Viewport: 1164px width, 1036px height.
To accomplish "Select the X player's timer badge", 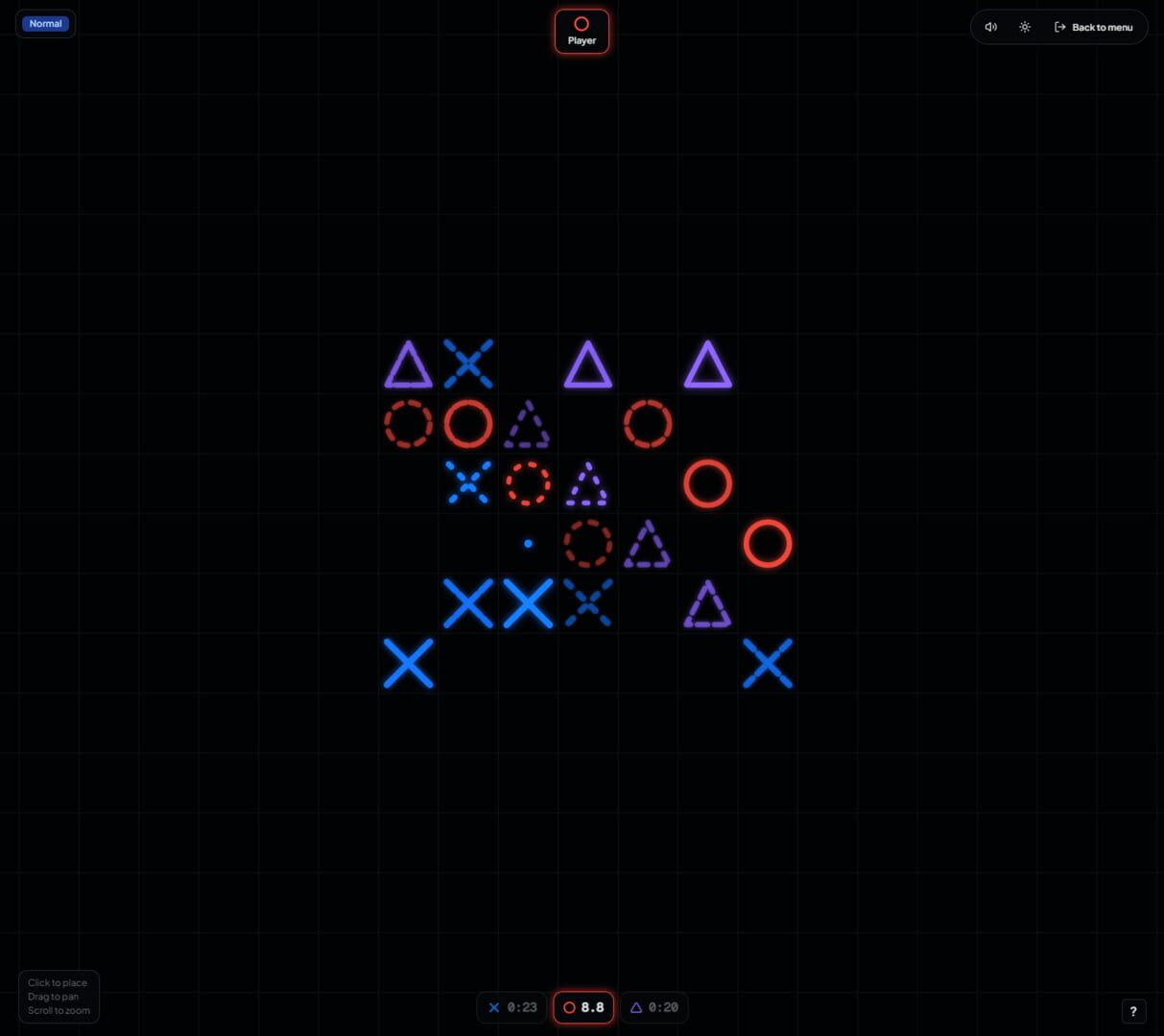I will click(511, 1007).
